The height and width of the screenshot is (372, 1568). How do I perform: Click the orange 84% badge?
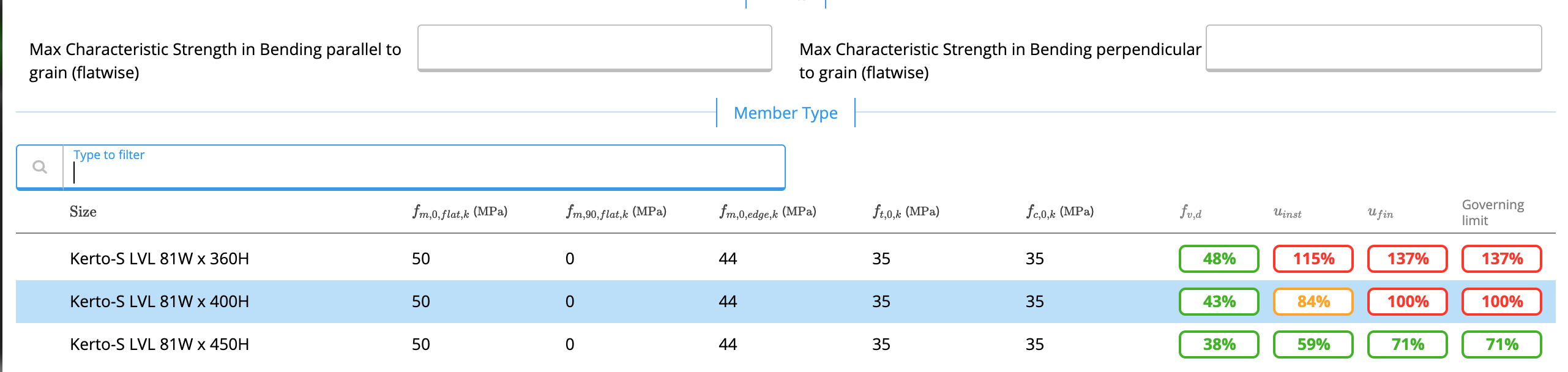pos(1313,302)
